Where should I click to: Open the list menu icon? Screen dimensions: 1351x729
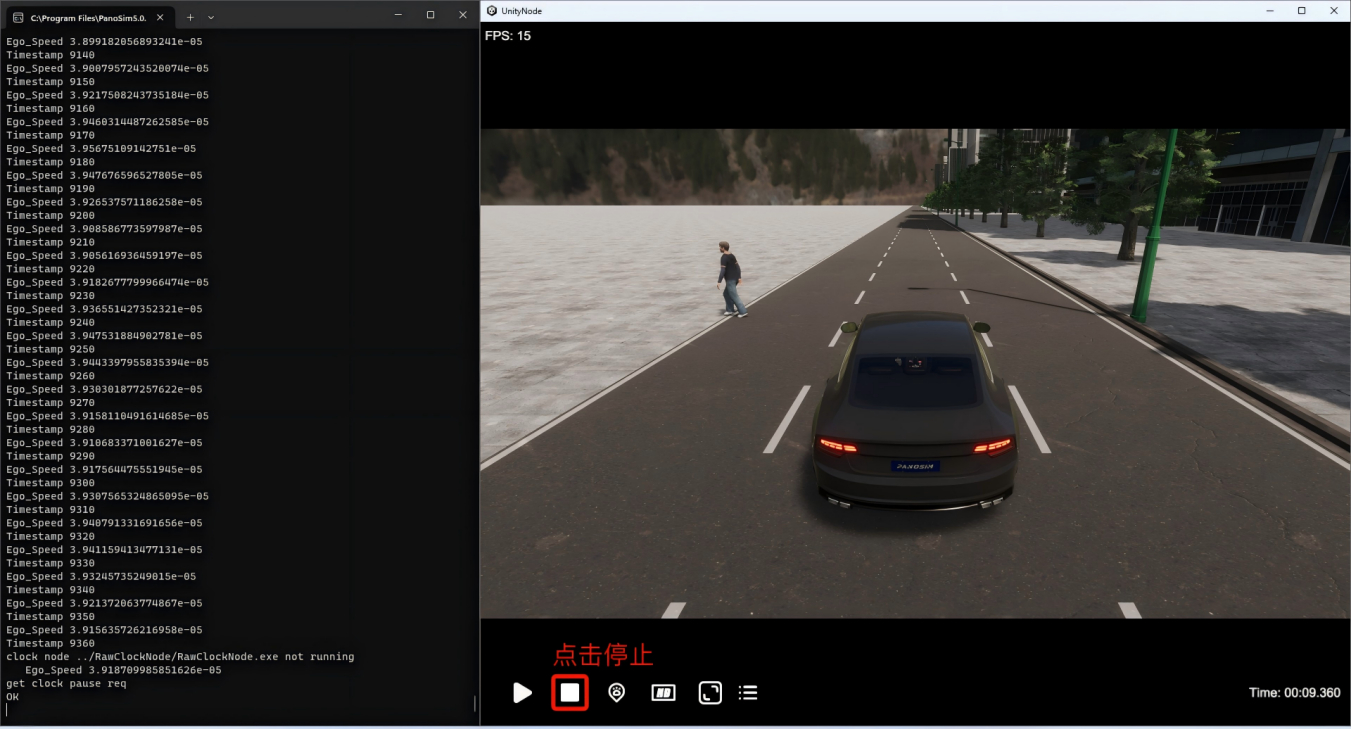[x=748, y=692]
